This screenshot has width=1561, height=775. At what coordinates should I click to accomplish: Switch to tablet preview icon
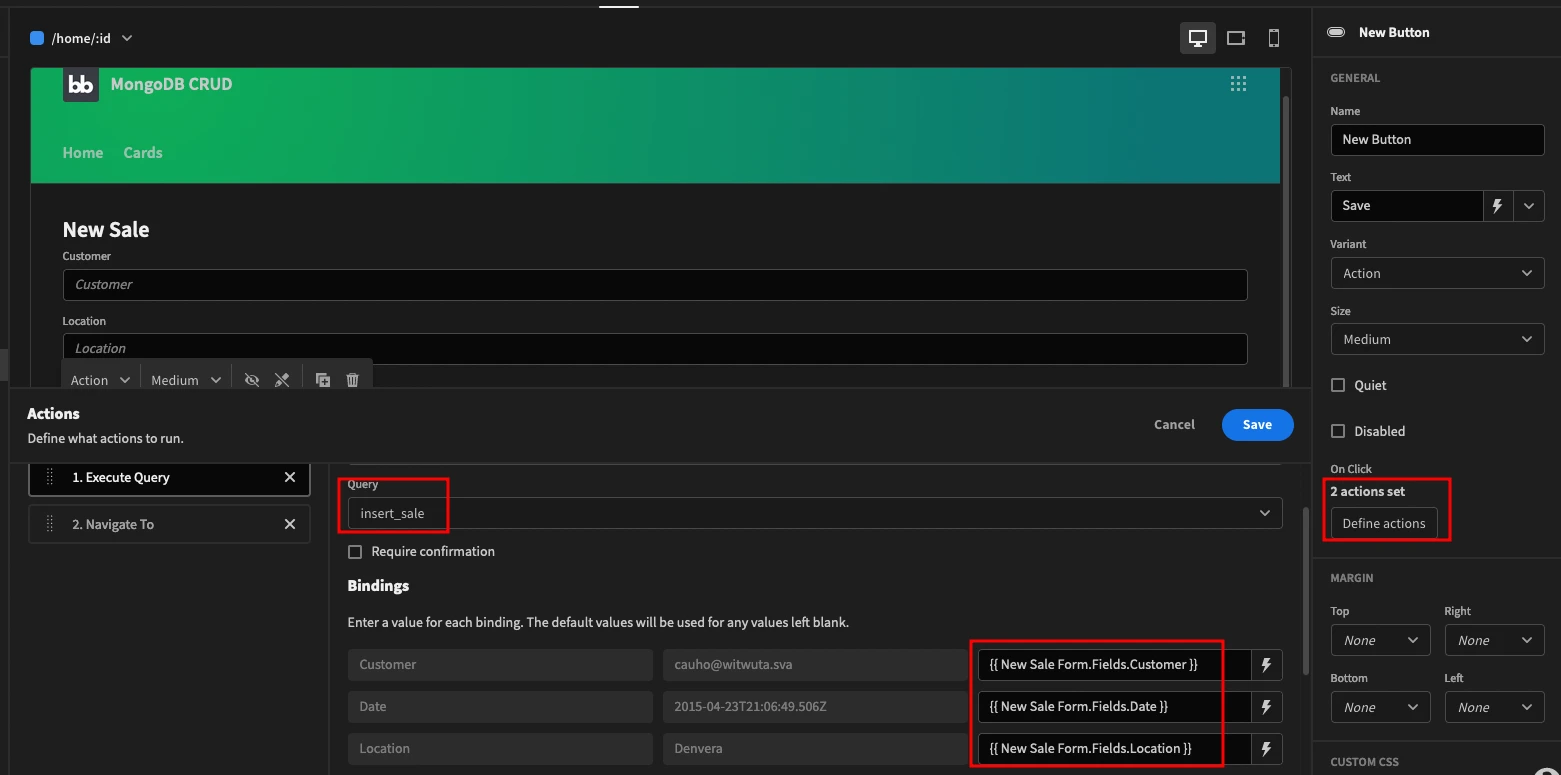click(x=1236, y=38)
